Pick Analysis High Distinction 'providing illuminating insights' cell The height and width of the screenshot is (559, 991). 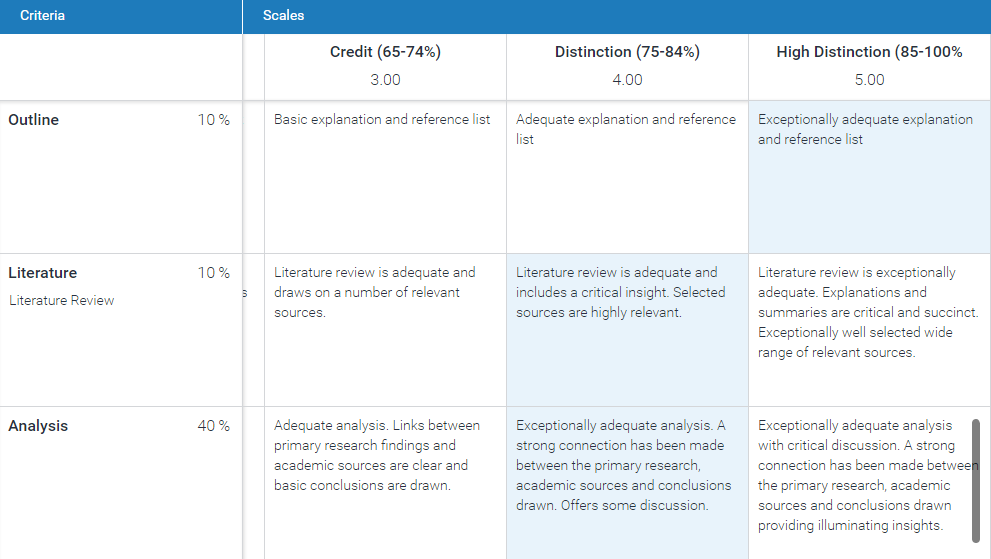(870, 483)
